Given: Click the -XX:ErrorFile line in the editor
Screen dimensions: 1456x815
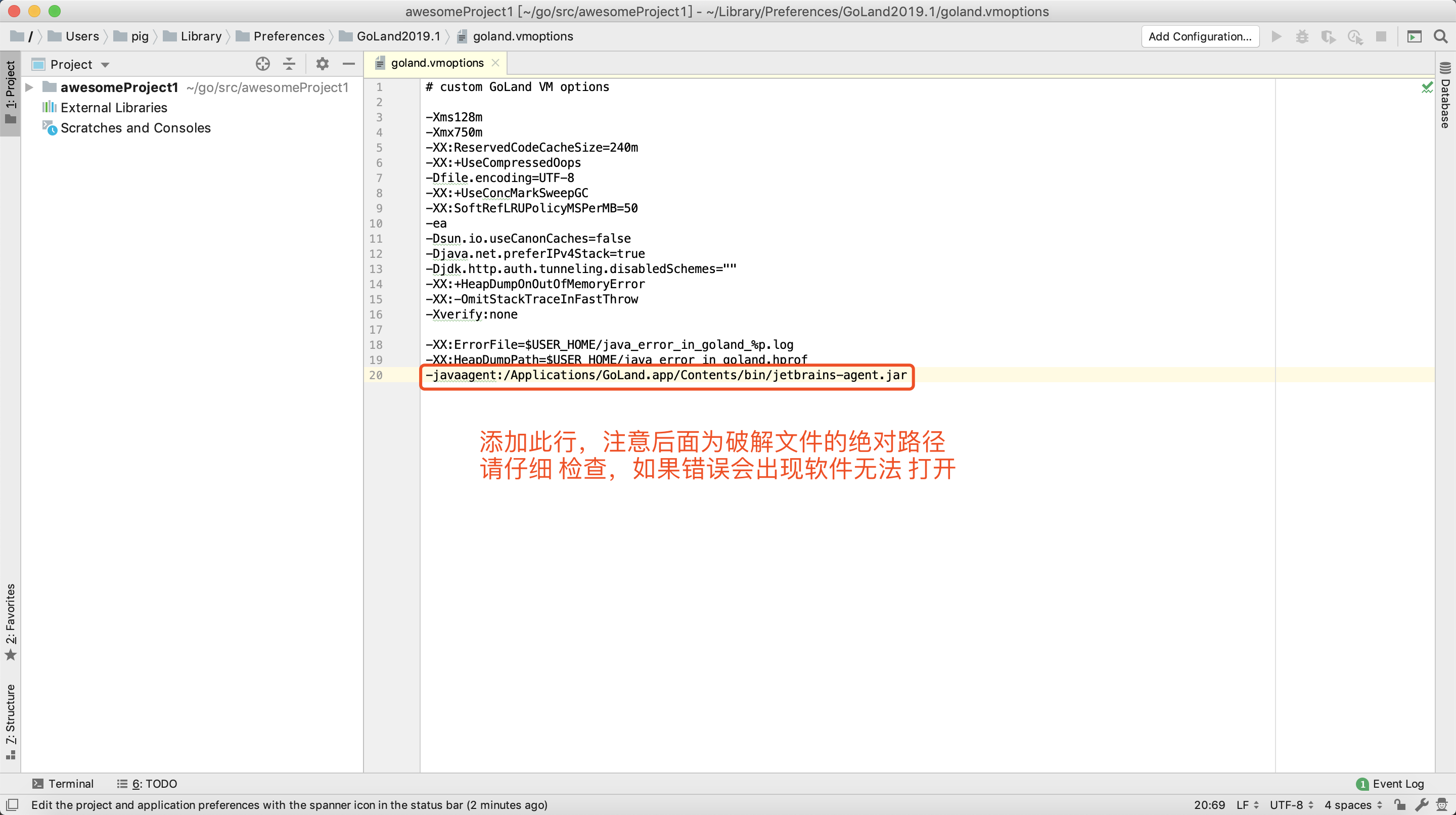Looking at the screenshot, I should [x=609, y=345].
